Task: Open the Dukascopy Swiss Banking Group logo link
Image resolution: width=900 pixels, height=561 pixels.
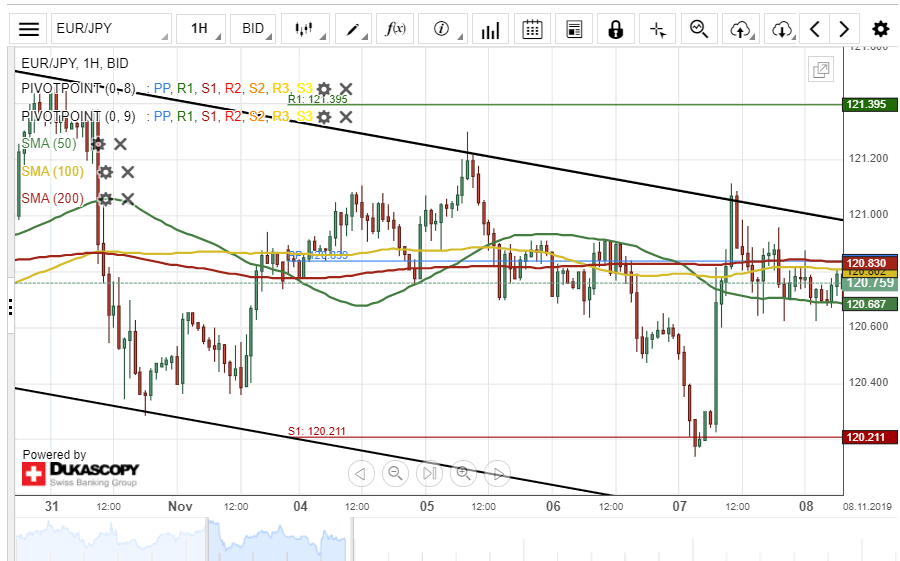Action: 81,474
